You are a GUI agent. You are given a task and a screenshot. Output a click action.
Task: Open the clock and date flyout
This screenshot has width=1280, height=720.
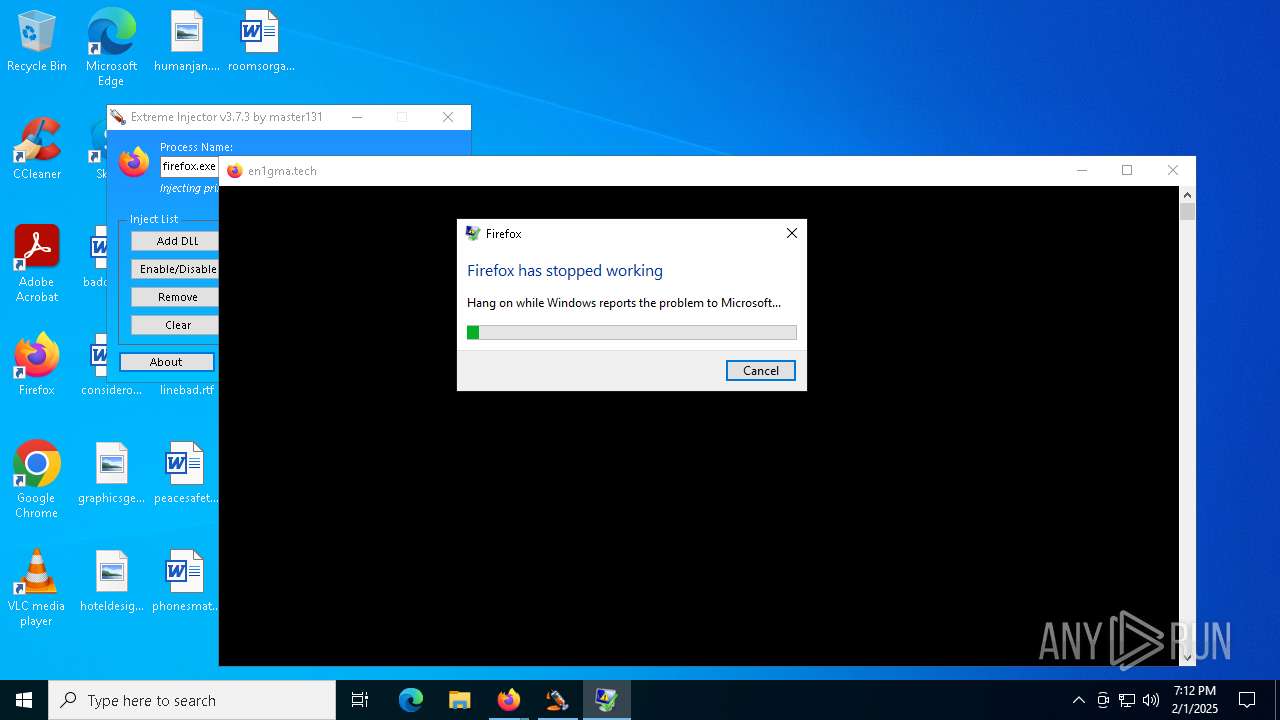pyautogui.click(x=1195, y=700)
